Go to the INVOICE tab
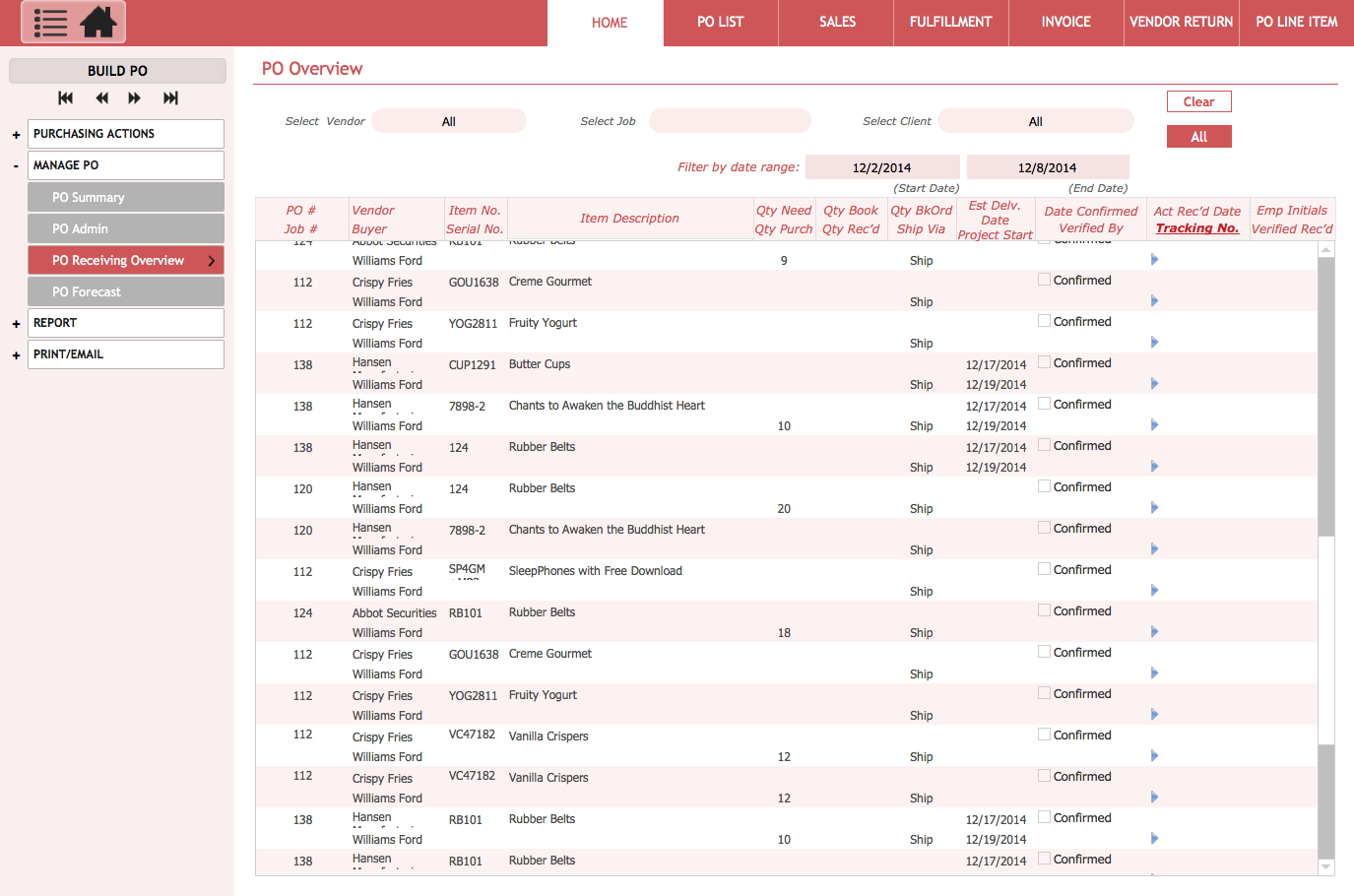The image size is (1354, 896). [x=1066, y=23]
